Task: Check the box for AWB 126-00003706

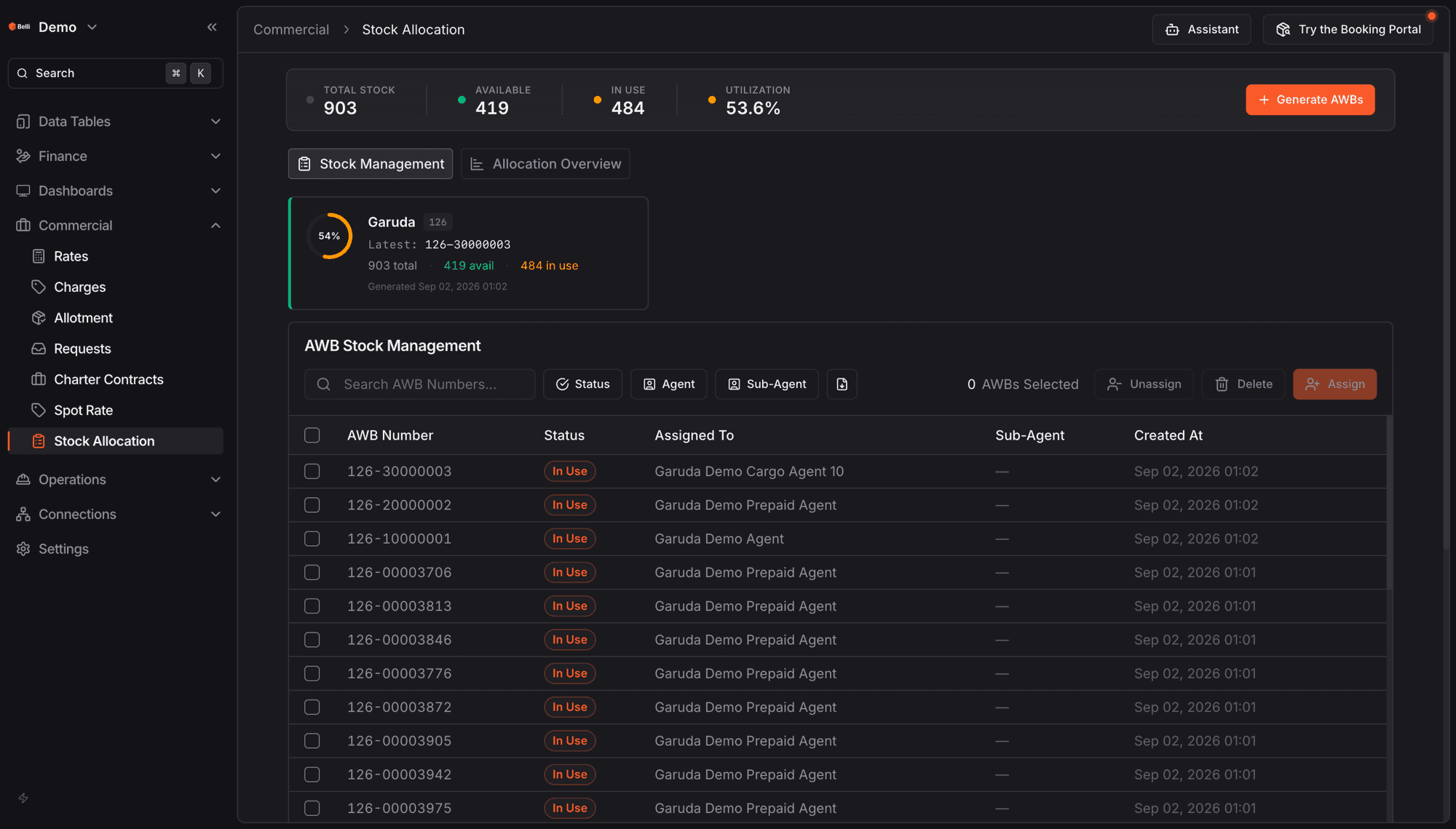Action: 312,573
